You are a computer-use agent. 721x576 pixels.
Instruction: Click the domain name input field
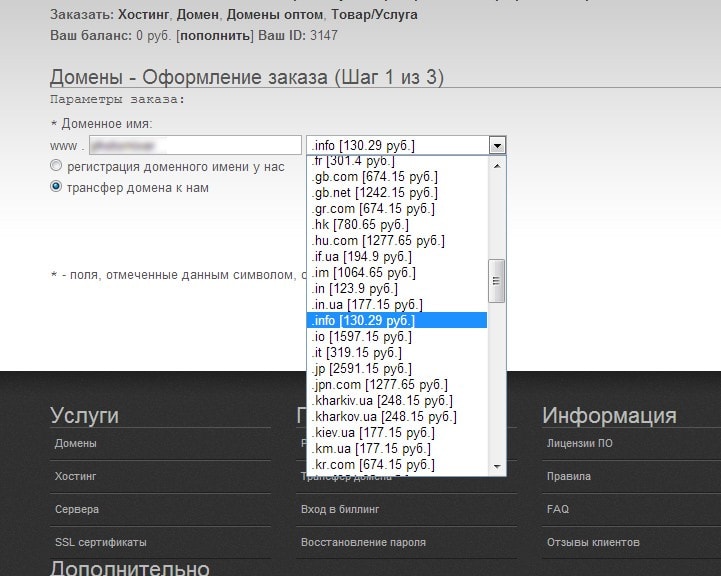[x=195, y=145]
